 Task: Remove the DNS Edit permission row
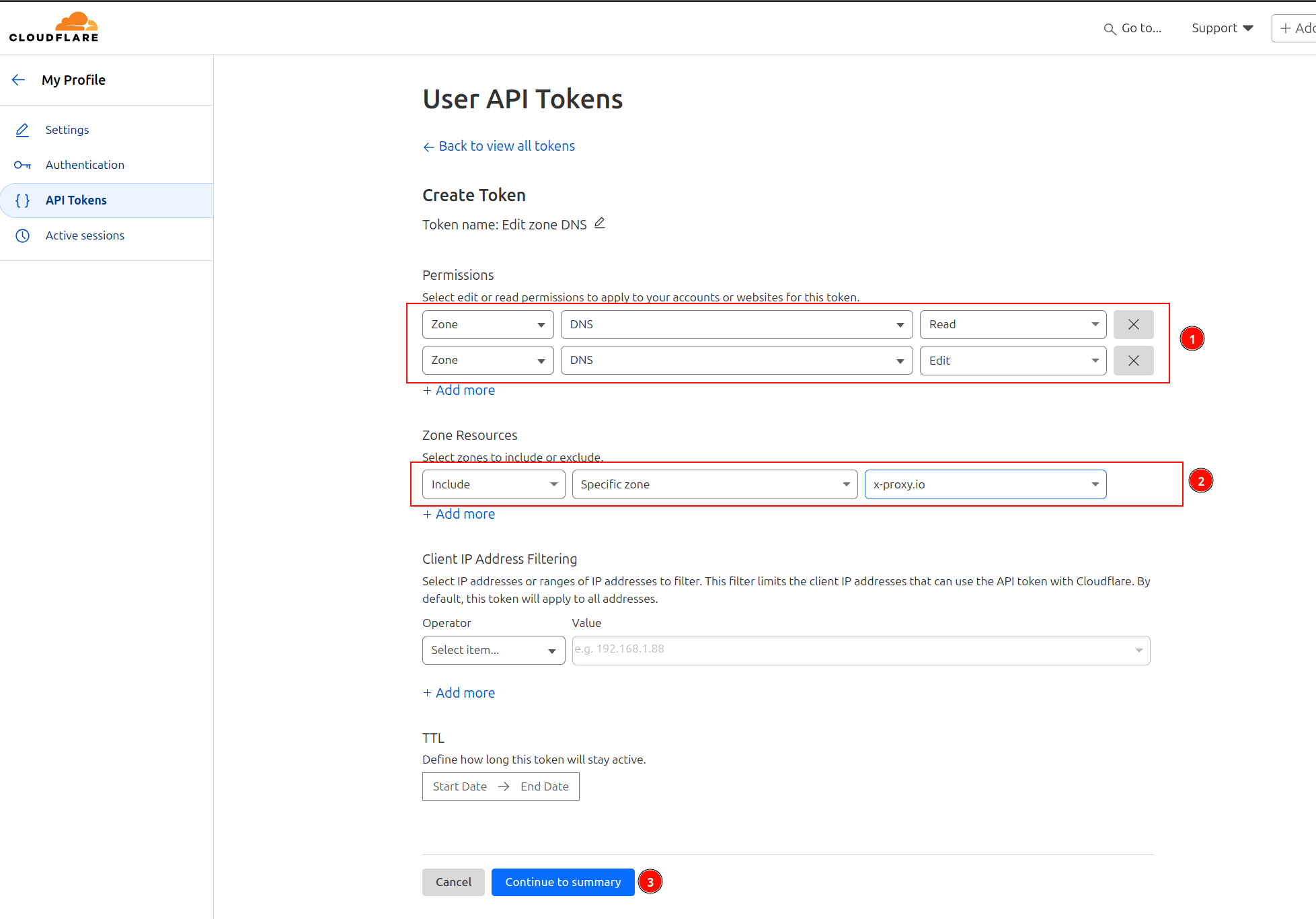pyautogui.click(x=1133, y=361)
